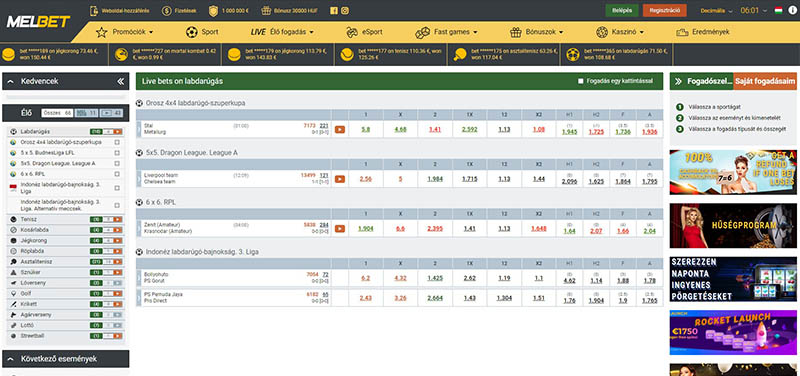Viewport: 800px width, 376px height.
Task: Click the Tenisz sport icon in sidebar
Action: [x=13, y=219]
